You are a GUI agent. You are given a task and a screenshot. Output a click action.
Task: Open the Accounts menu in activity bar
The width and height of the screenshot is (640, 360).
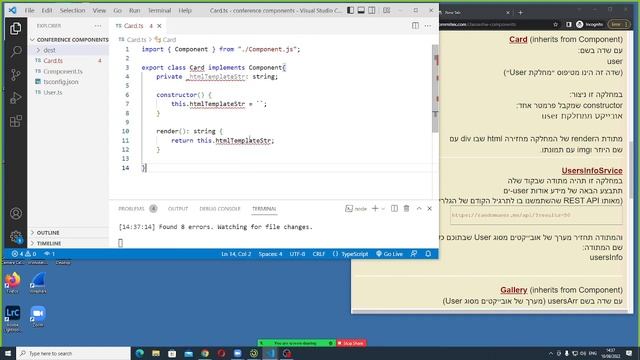(x=16, y=213)
